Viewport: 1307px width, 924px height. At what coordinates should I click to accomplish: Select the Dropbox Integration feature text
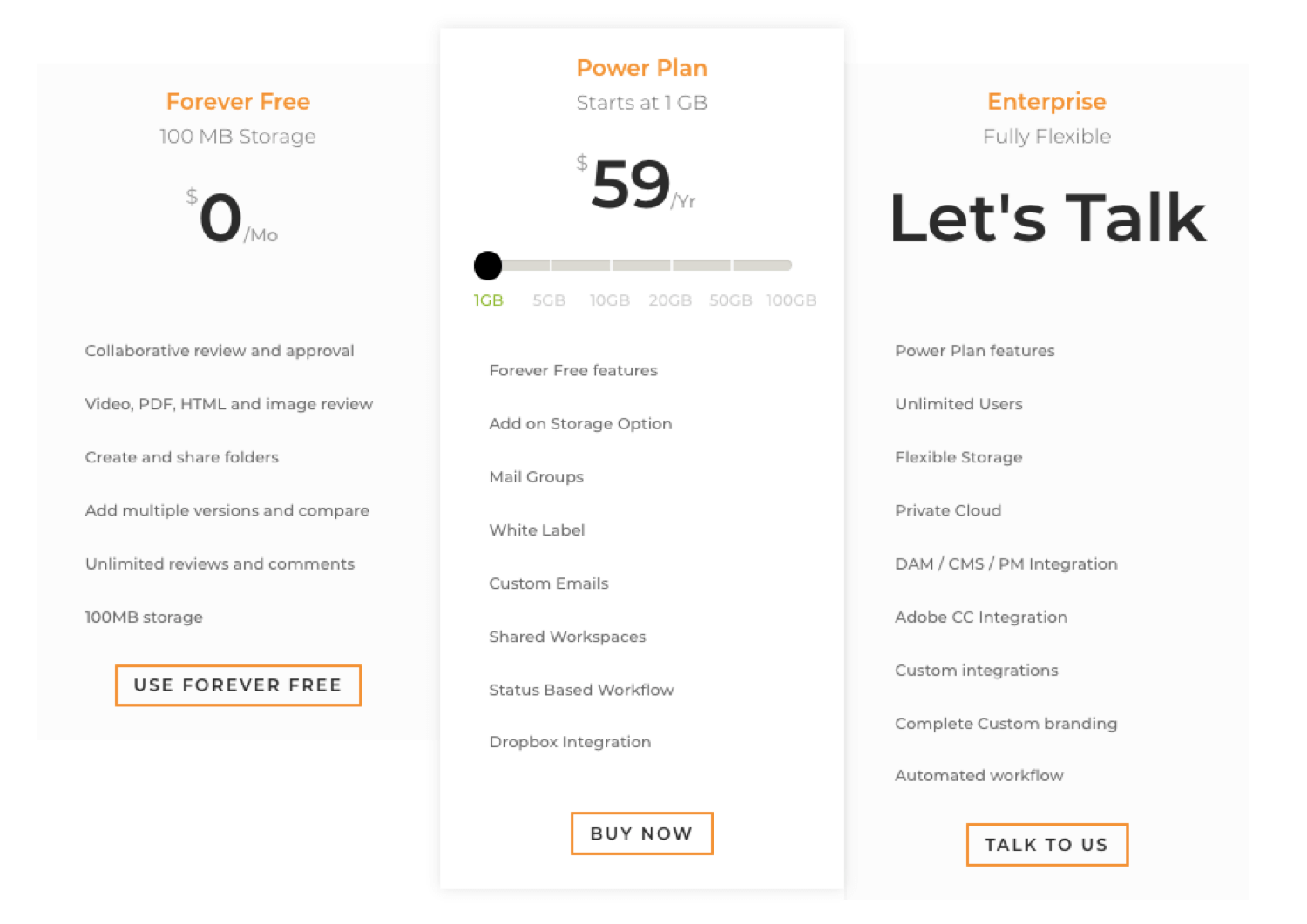coord(570,742)
